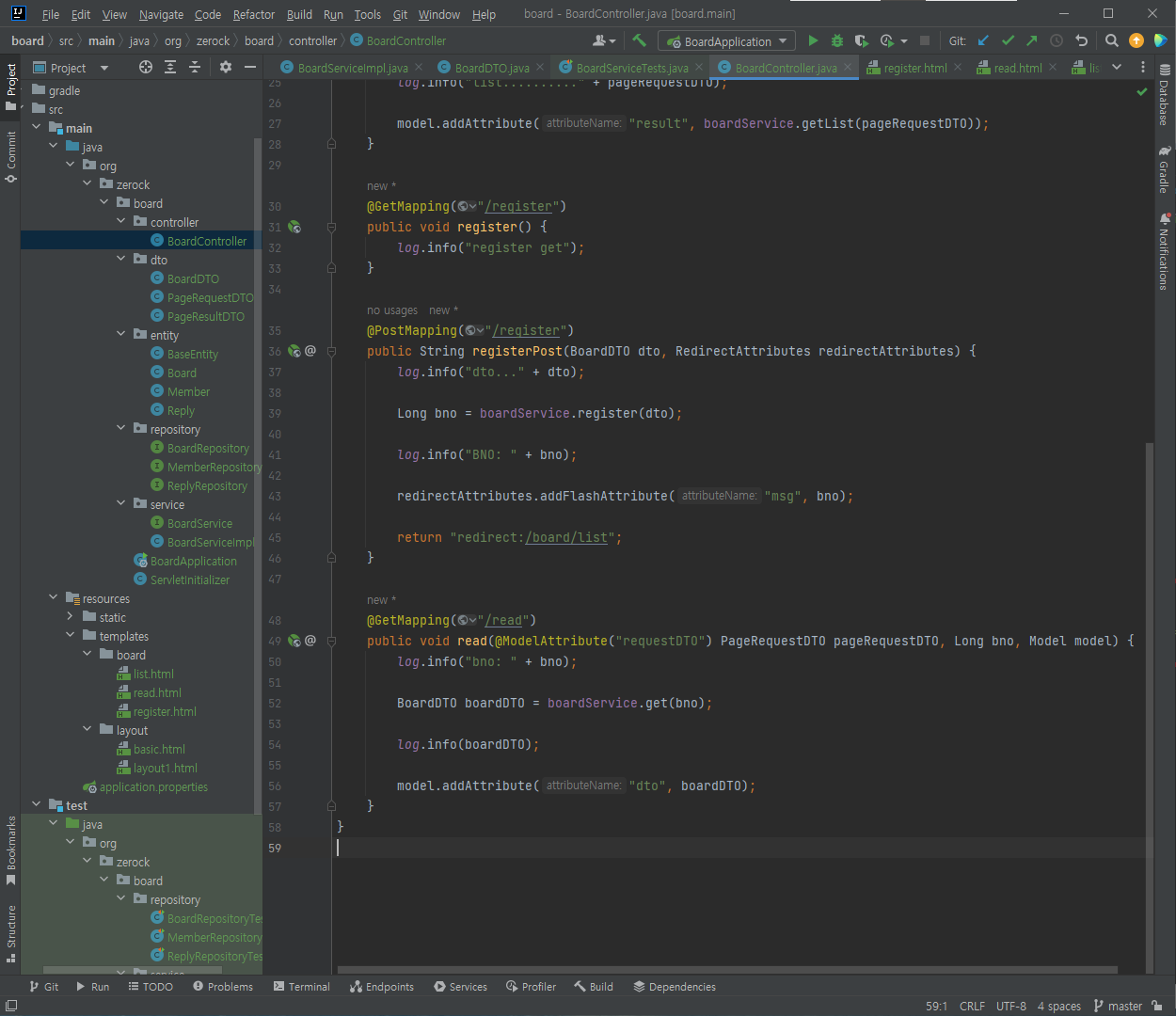Select BoardServiceImpl in project tree

202,542
